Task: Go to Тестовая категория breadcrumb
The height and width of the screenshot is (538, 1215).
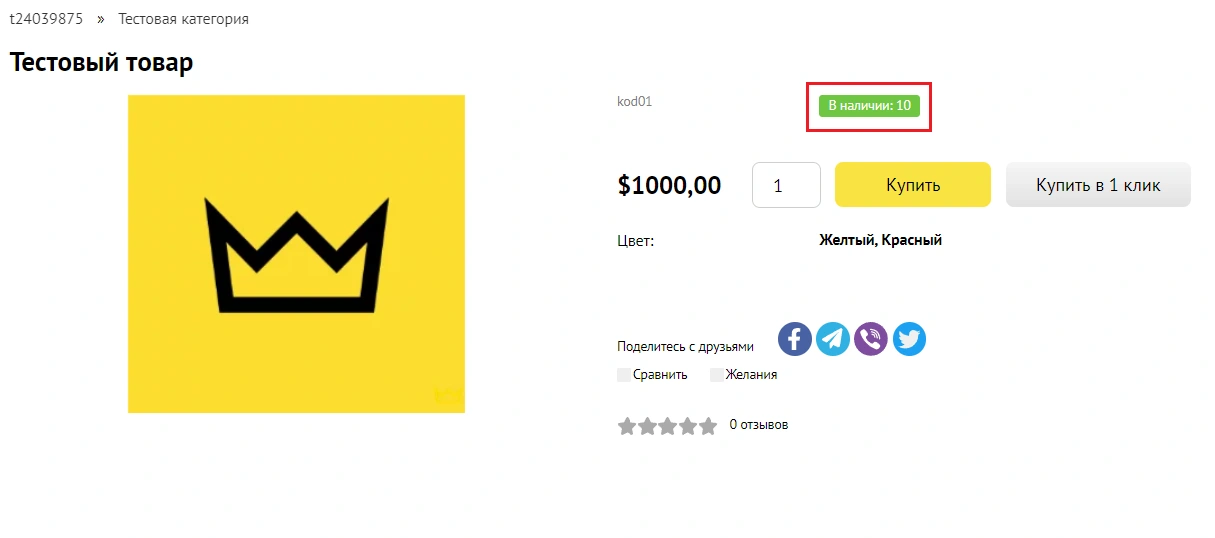Action: 184,19
